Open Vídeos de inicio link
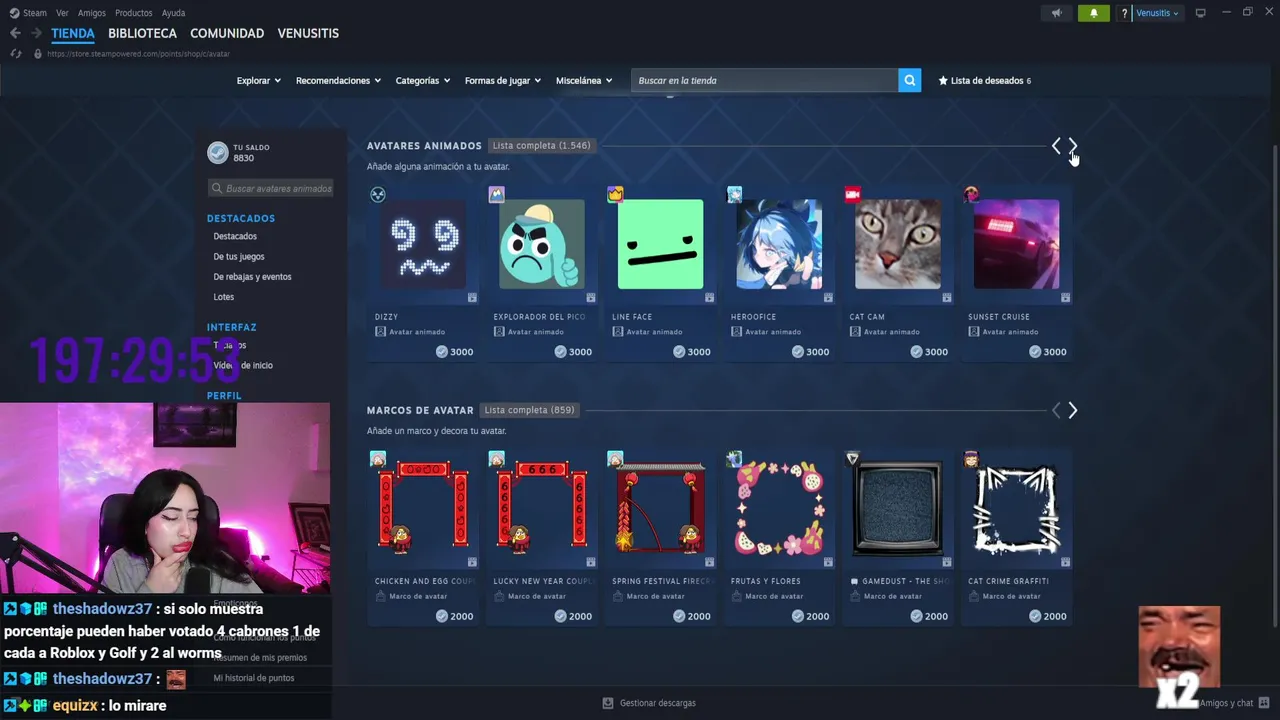The image size is (1280, 720). point(243,365)
